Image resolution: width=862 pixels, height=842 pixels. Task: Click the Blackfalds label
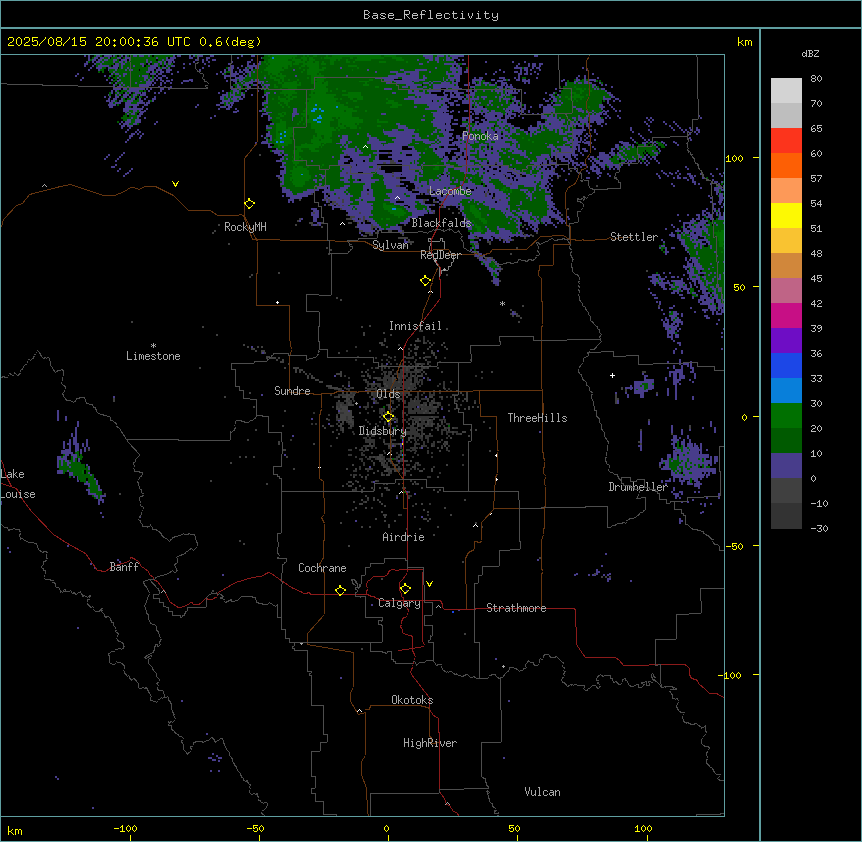(x=441, y=223)
